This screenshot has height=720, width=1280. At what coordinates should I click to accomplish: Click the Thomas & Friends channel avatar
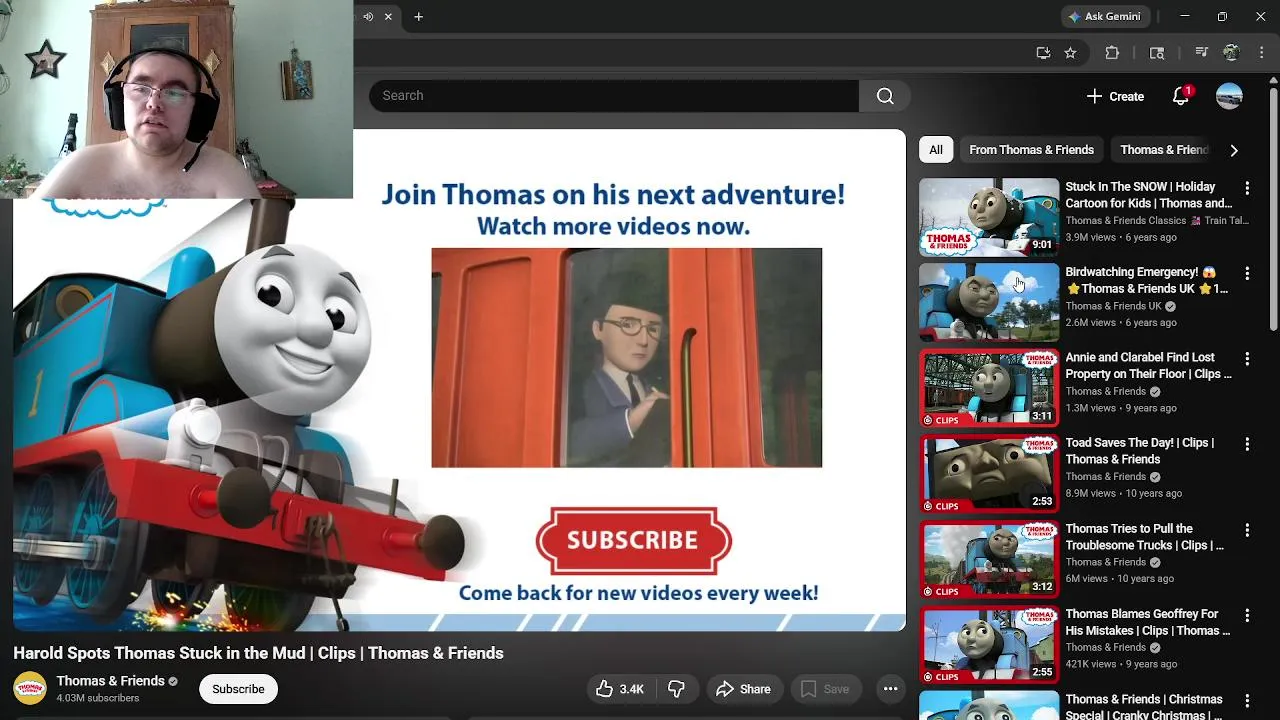[30, 689]
